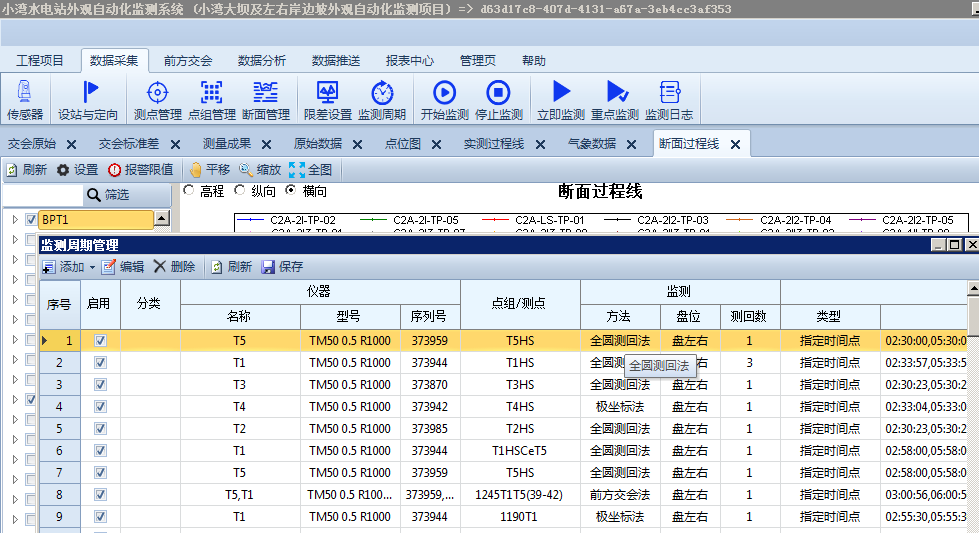Viewport: 979px width, 533px height.
Task: Delete the selected cycle with 删除
Action: click(x=175, y=267)
